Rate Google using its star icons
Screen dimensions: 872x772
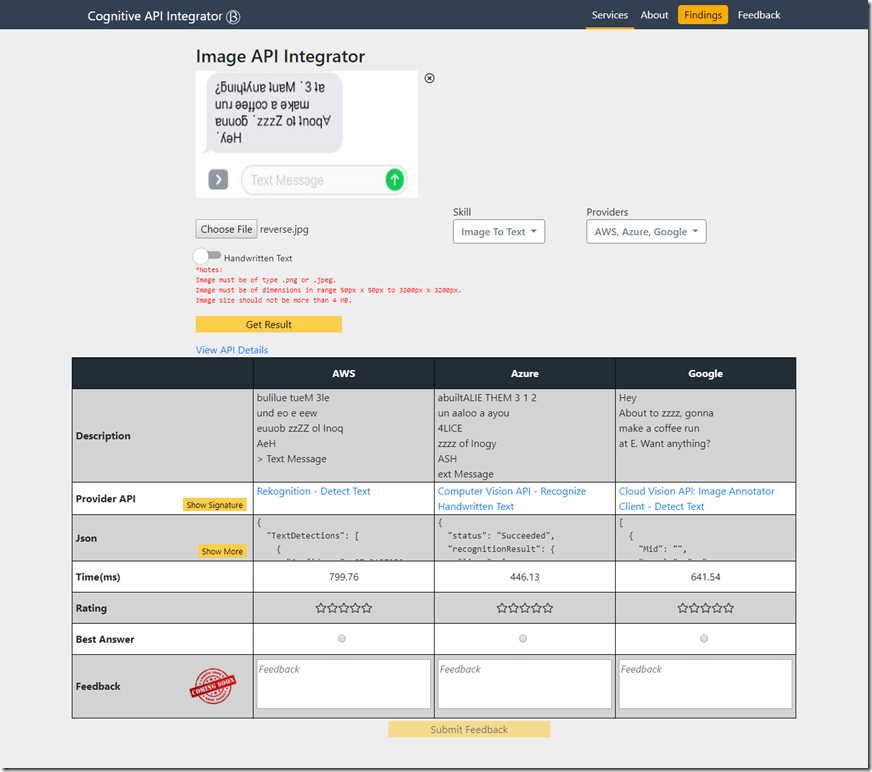point(705,608)
